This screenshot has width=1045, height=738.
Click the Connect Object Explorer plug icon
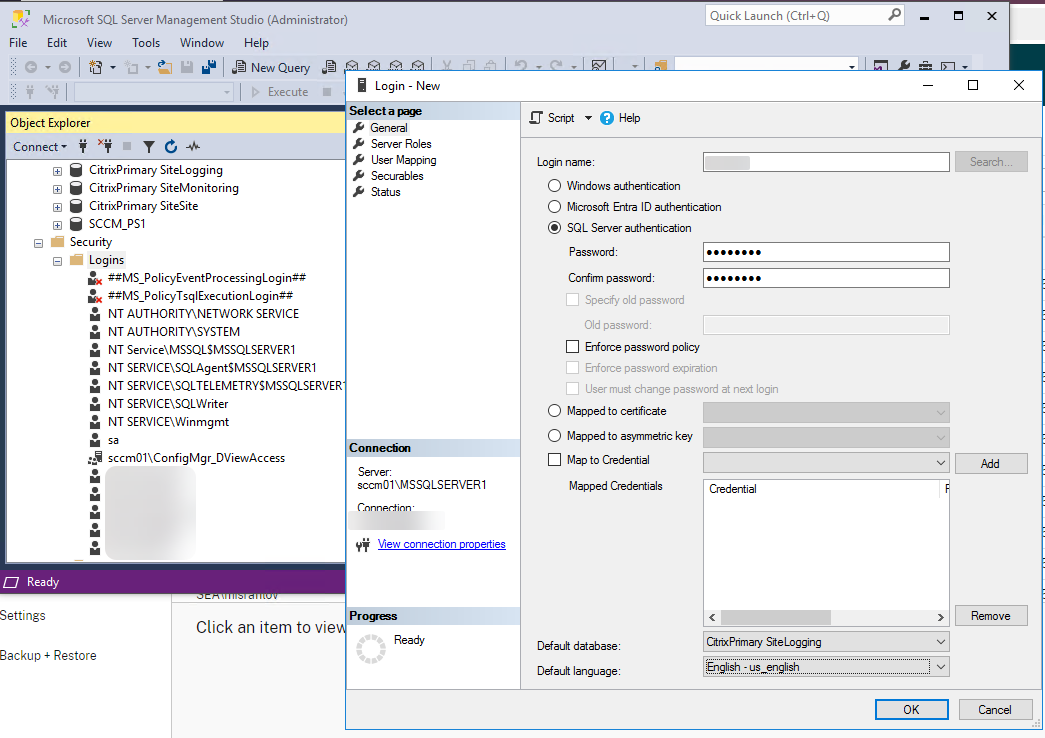click(x=83, y=146)
